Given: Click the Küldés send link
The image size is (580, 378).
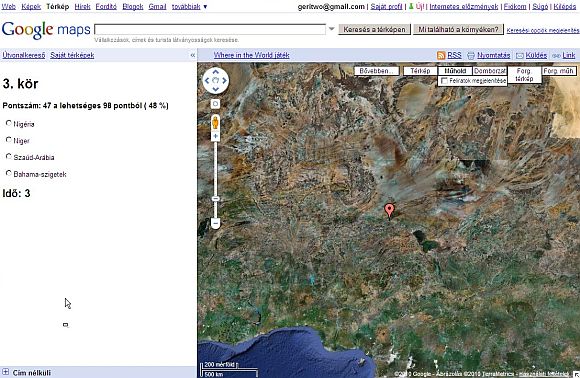Looking at the screenshot, I should [x=536, y=55].
